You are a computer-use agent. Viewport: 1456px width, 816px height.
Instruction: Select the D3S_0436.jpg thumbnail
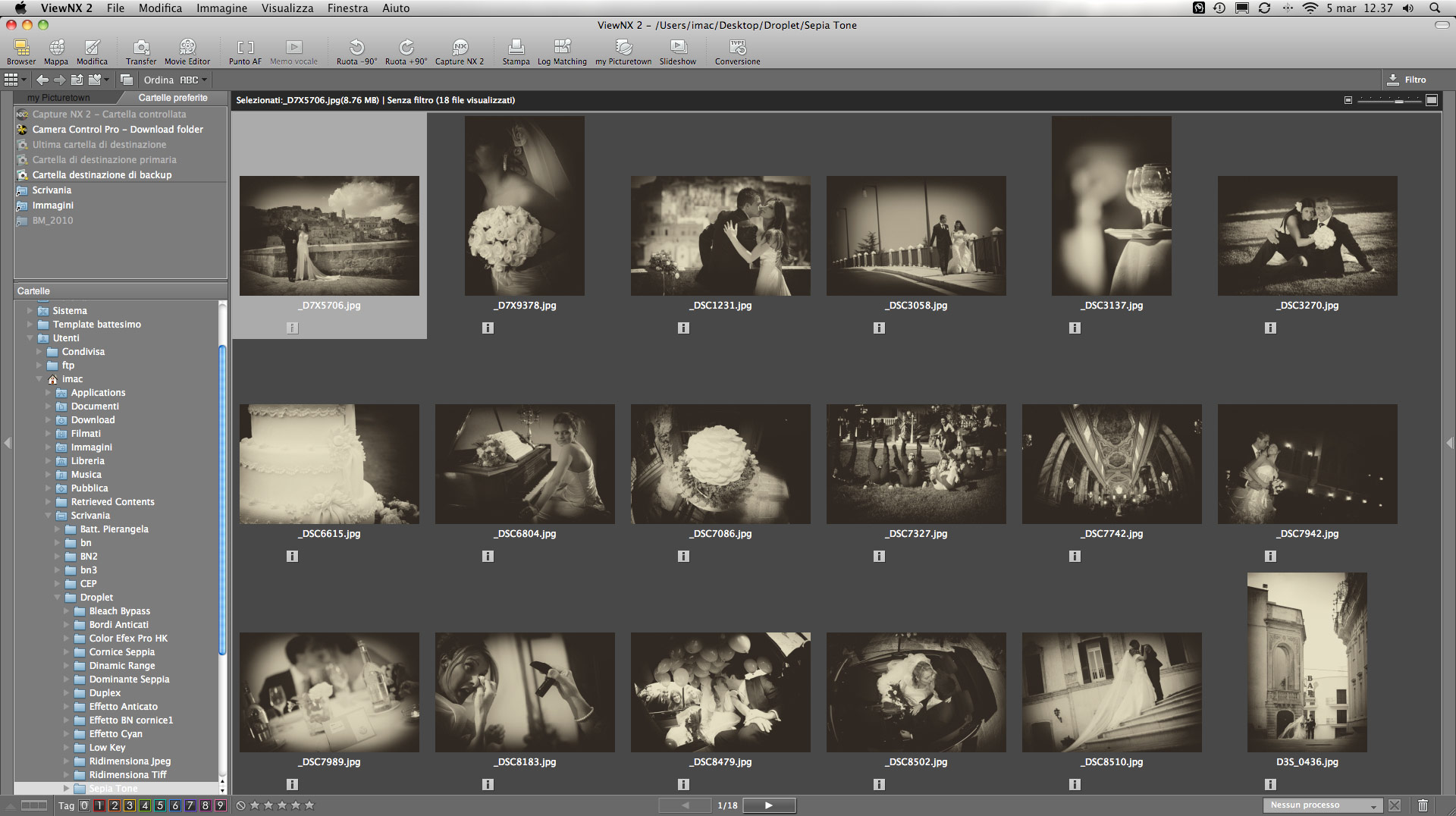coord(1307,662)
